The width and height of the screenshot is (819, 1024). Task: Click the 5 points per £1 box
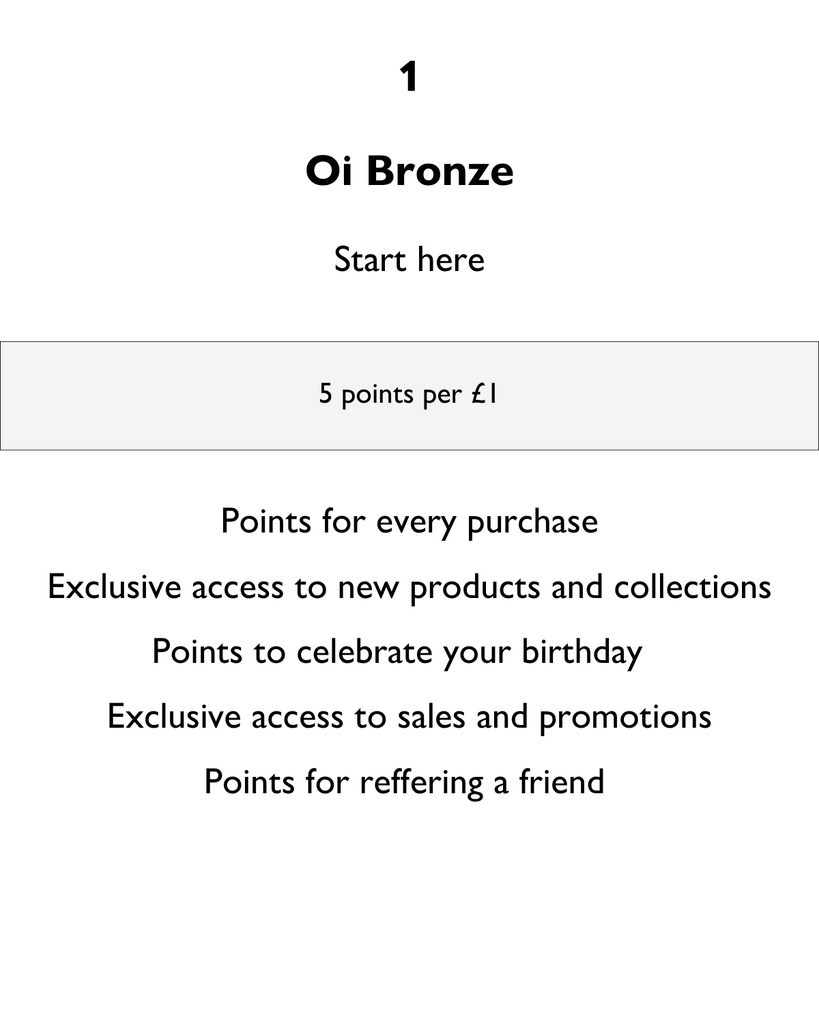point(410,396)
